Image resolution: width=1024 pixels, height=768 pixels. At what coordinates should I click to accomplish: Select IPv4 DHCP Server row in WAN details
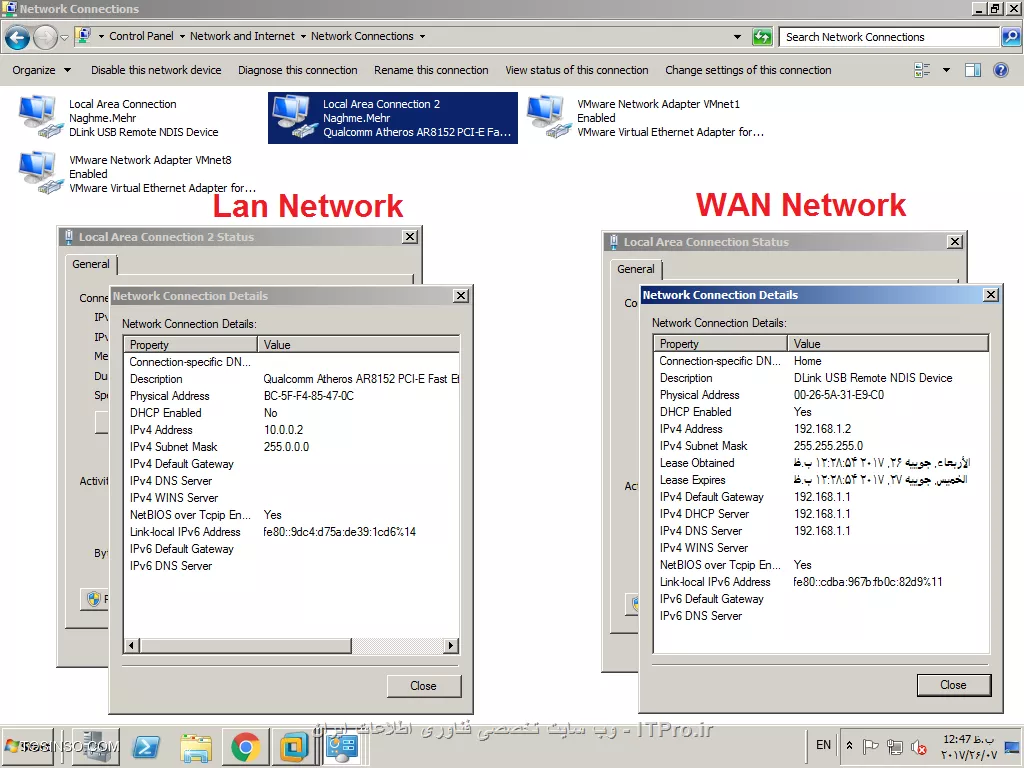pos(821,513)
